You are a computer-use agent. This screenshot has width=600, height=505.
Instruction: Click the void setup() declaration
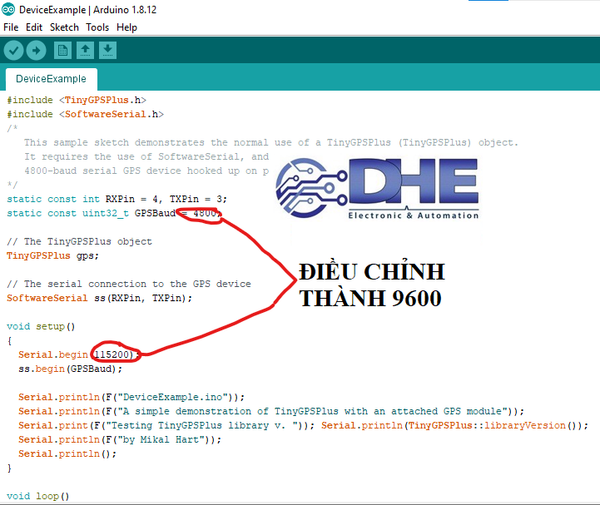(41, 326)
